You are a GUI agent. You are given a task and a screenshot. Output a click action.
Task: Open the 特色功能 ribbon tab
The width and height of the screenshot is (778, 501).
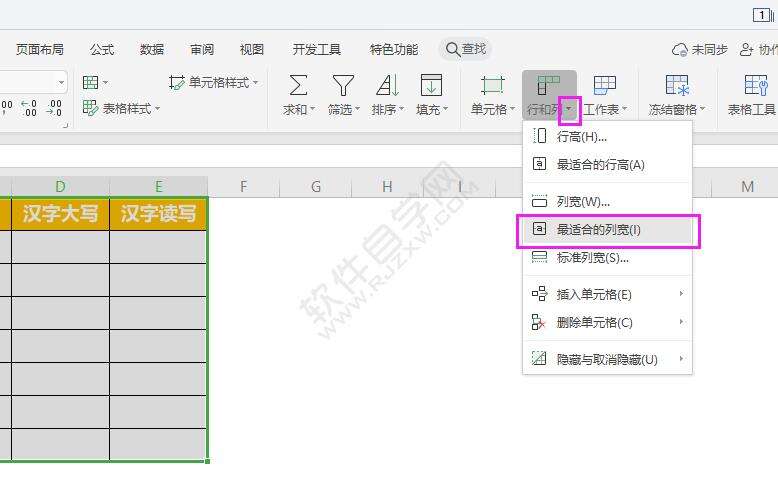tap(394, 50)
